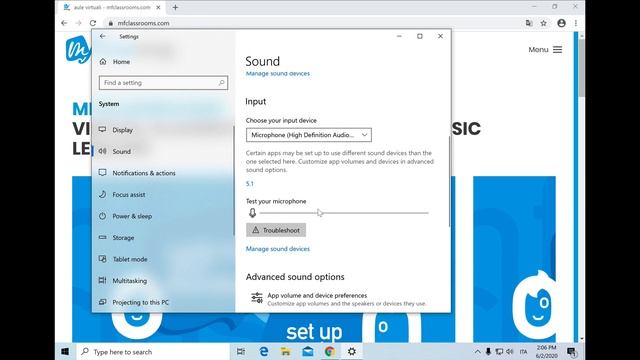
Task: Click Manage sound devices link below Troubleshoot
Action: pyautogui.click(x=278, y=249)
